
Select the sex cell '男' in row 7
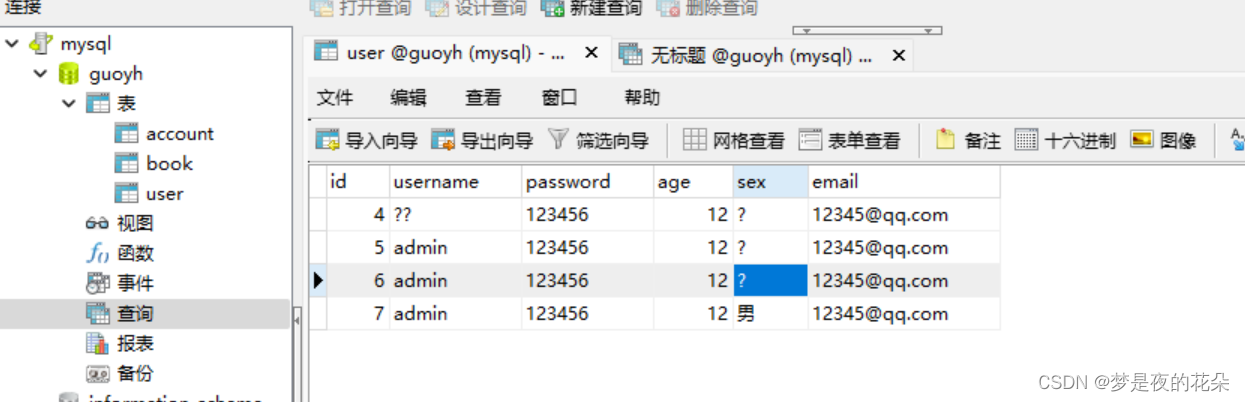click(770, 313)
